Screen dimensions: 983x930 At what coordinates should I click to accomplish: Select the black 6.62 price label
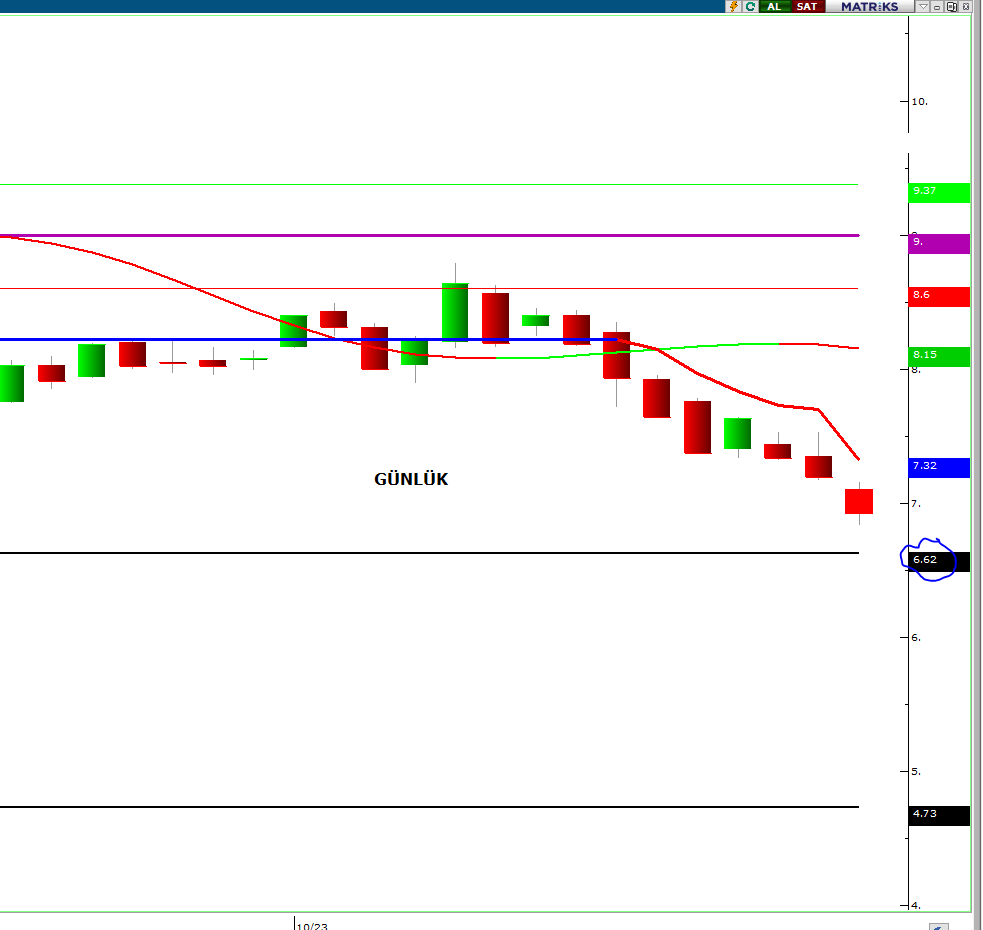pos(938,561)
